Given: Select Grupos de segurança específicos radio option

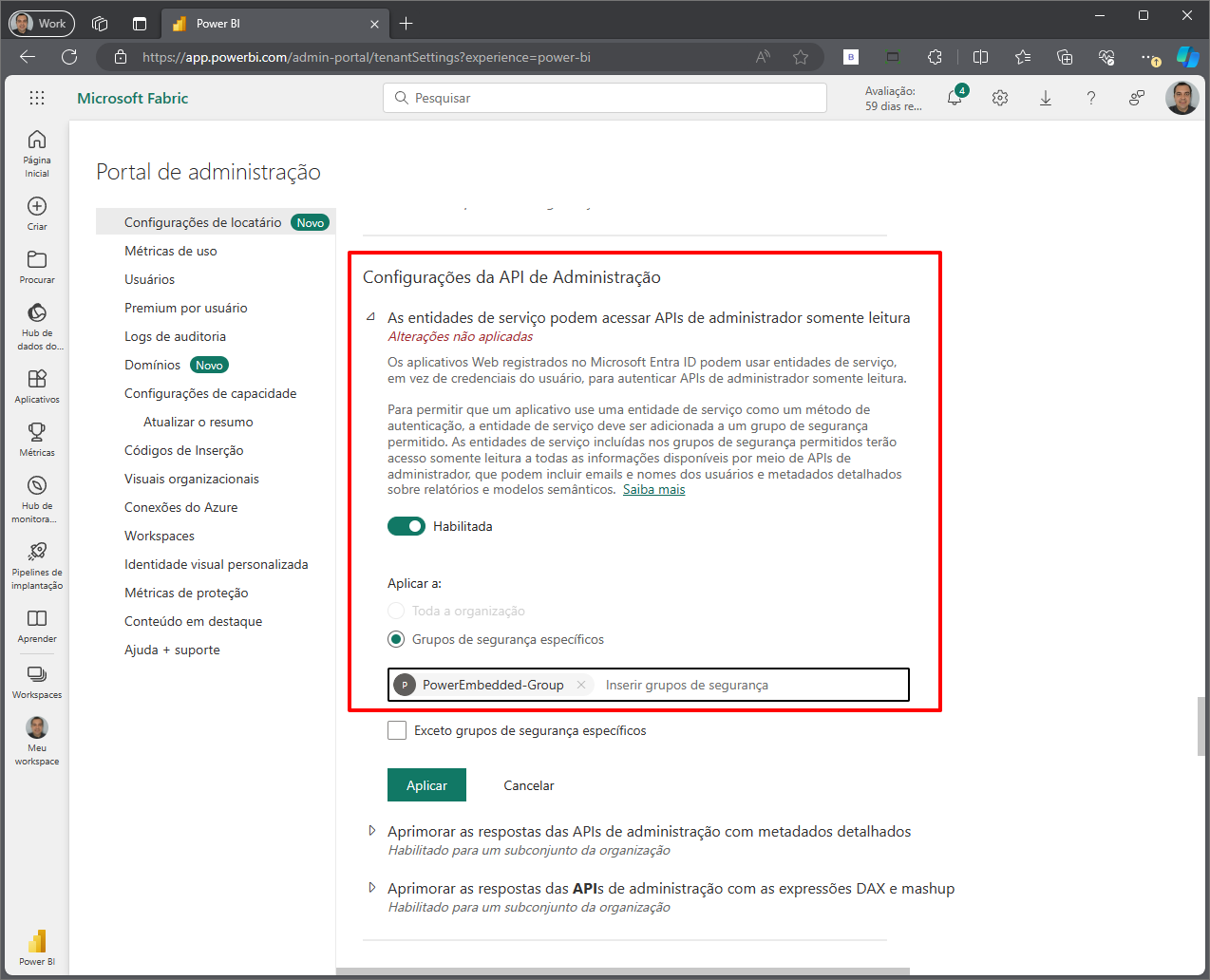Looking at the screenshot, I should coord(396,639).
